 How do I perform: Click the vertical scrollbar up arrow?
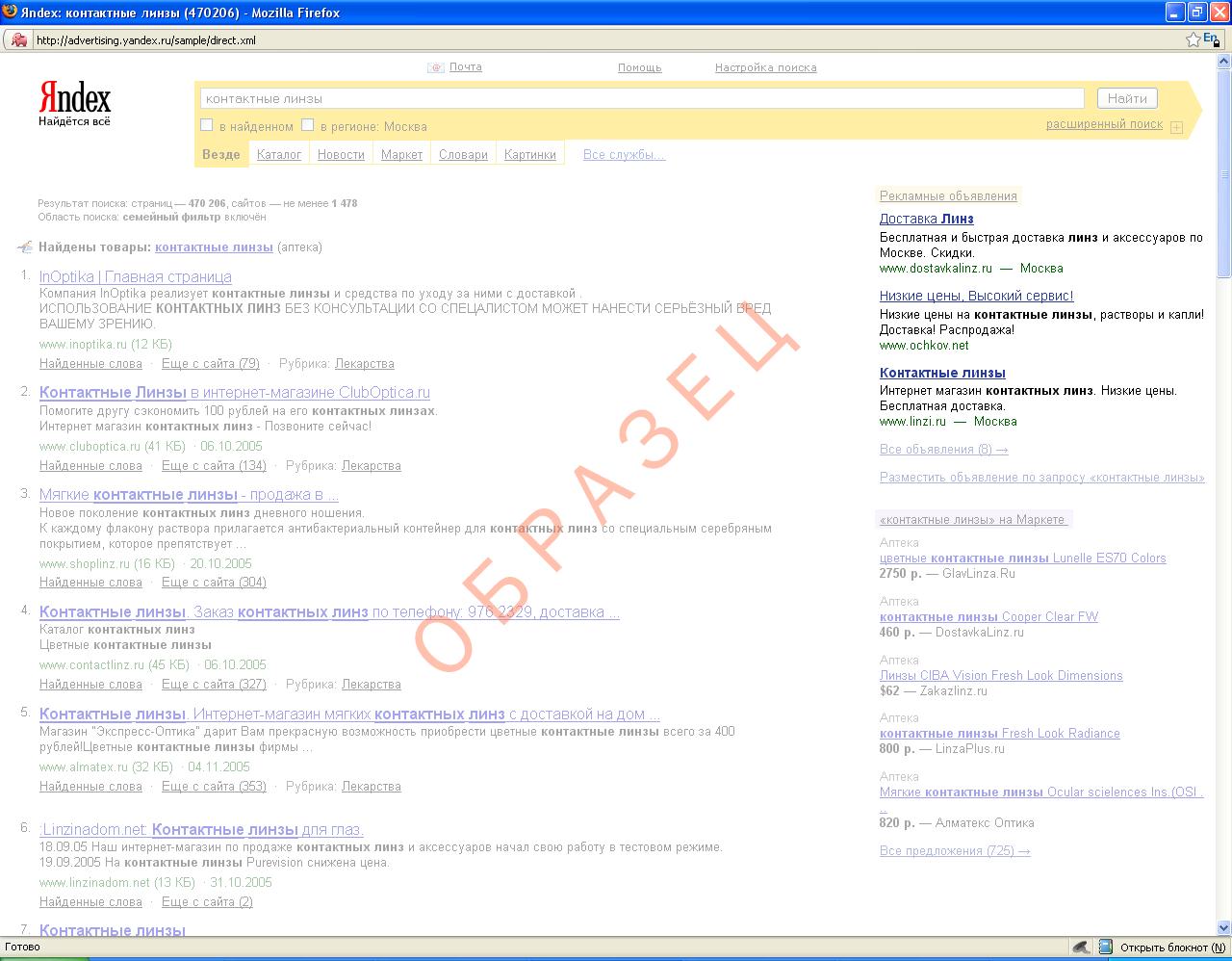click(x=1223, y=61)
